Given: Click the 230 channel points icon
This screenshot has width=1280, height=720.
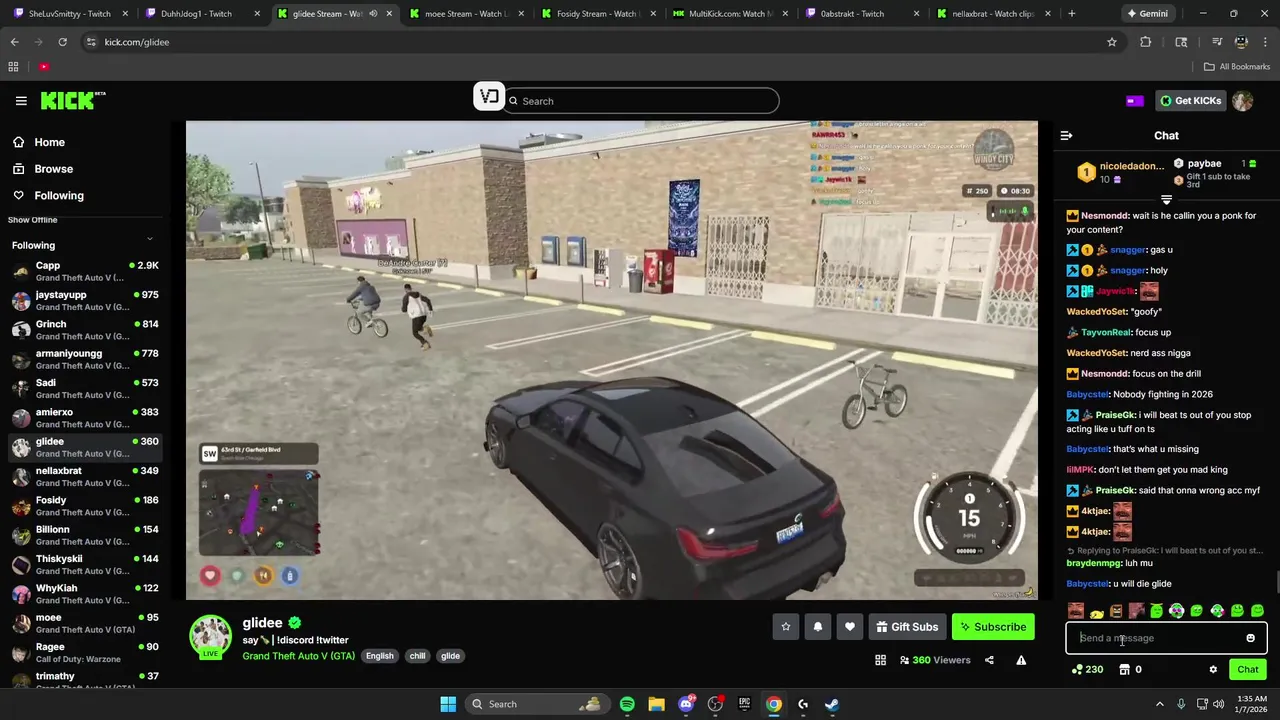Looking at the screenshot, I should 1087,670.
